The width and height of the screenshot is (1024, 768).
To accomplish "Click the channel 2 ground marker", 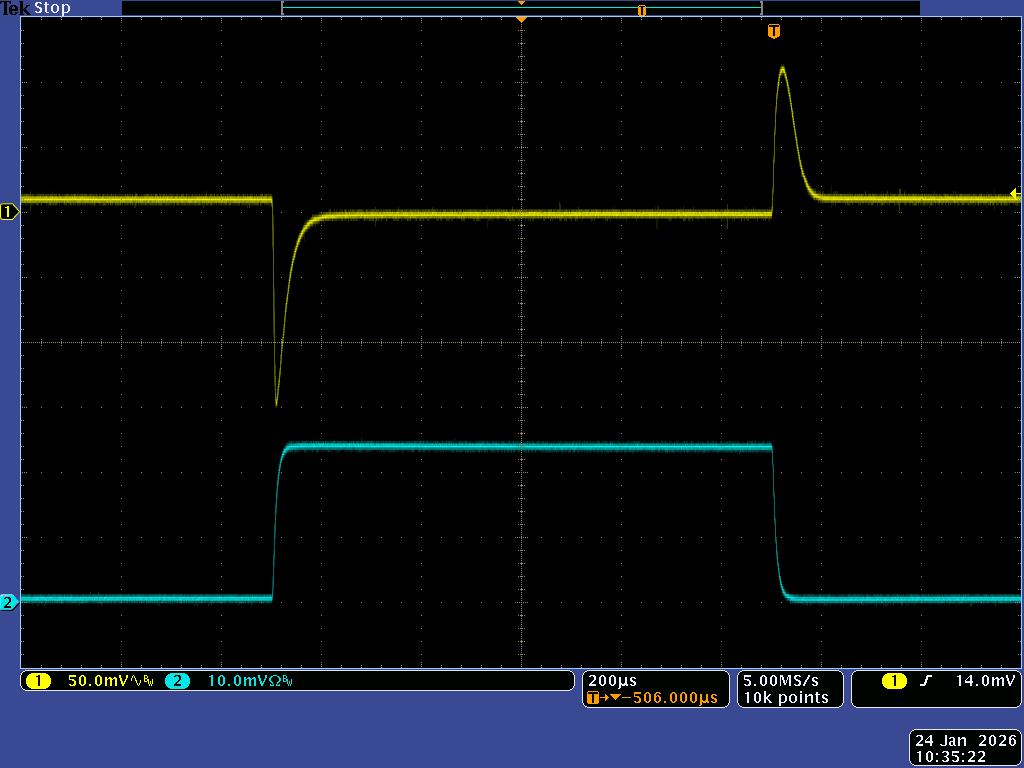I will point(9,602).
